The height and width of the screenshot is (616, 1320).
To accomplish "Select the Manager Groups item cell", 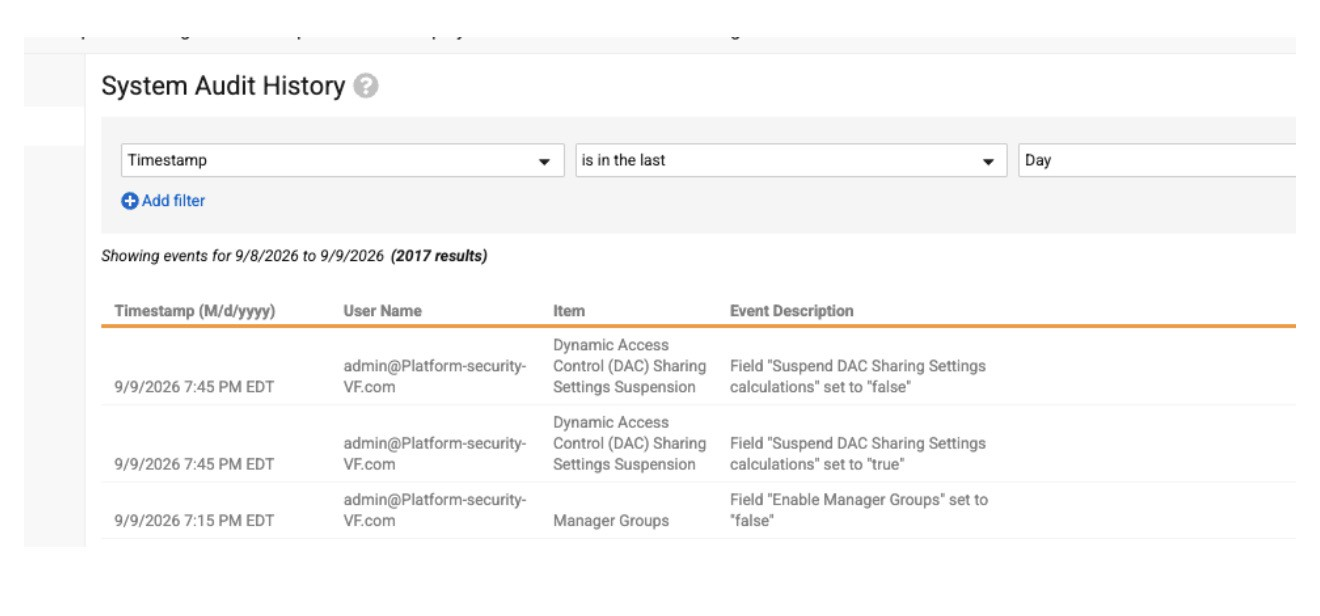I will (x=611, y=521).
